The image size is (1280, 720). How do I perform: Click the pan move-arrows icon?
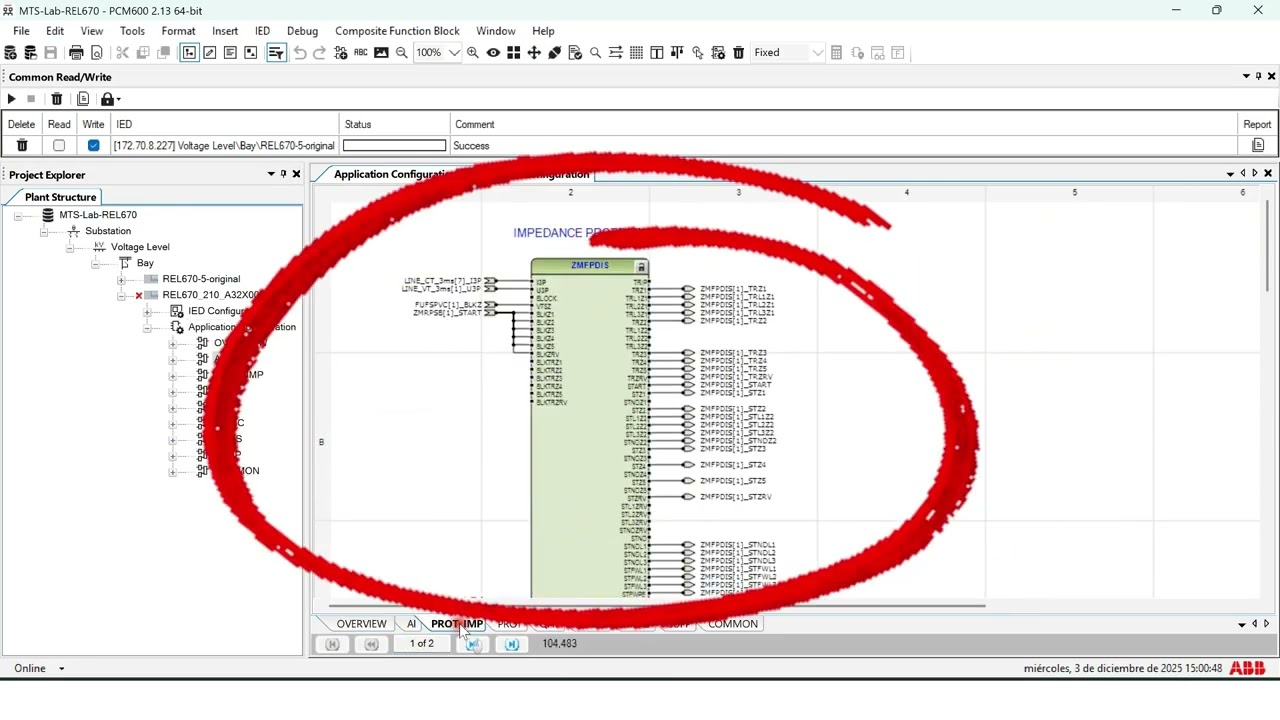tap(534, 53)
